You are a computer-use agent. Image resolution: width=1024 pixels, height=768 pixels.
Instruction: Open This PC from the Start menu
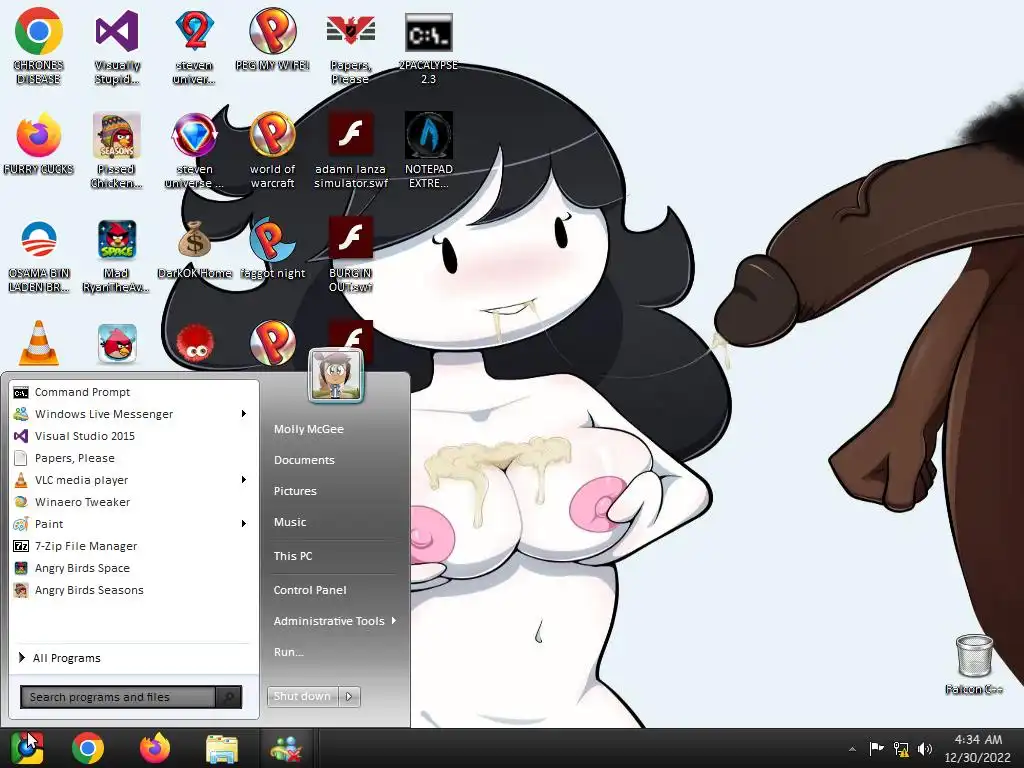click(293, 556)
